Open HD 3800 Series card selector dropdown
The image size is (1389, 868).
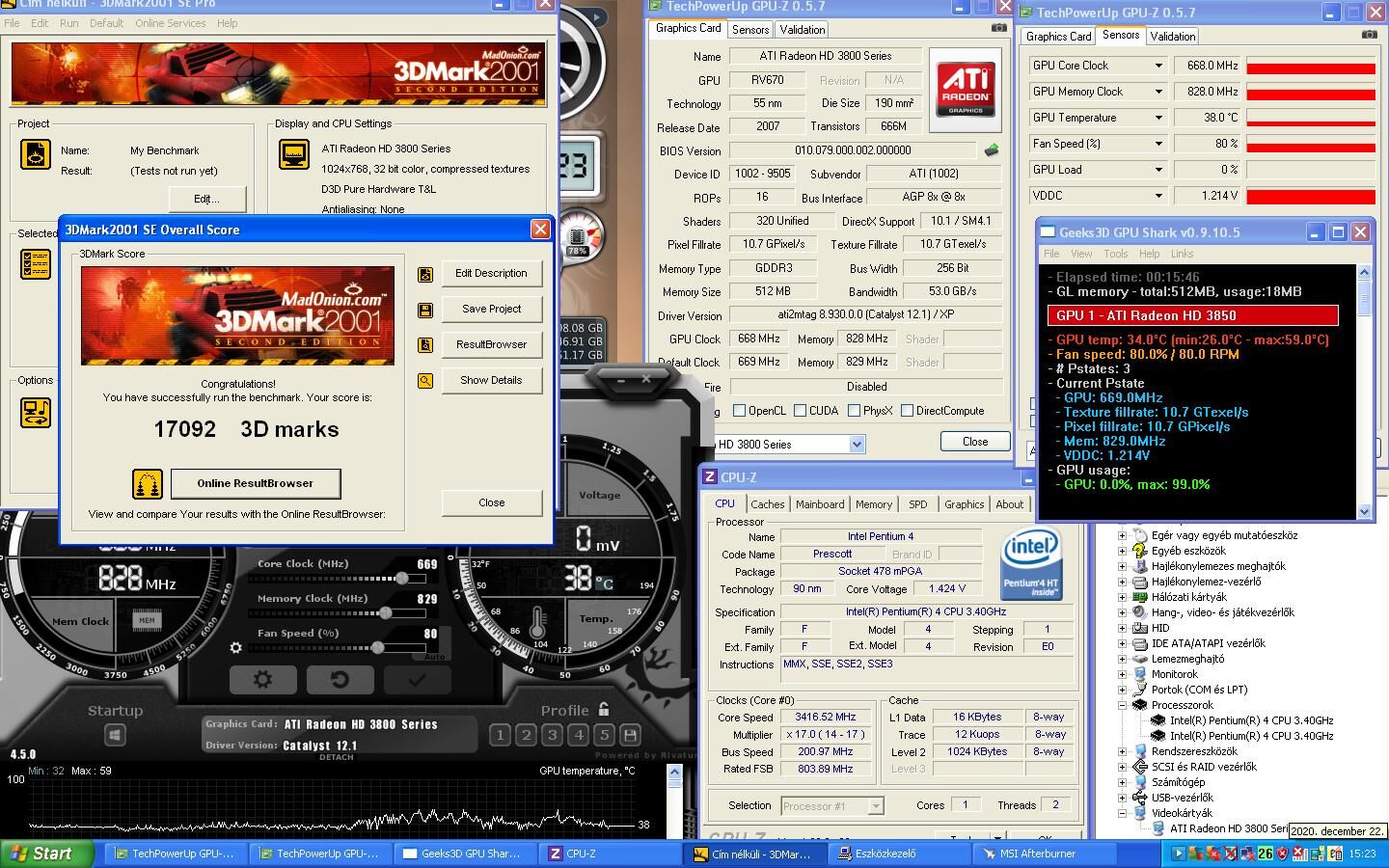[x=857, y=445]
